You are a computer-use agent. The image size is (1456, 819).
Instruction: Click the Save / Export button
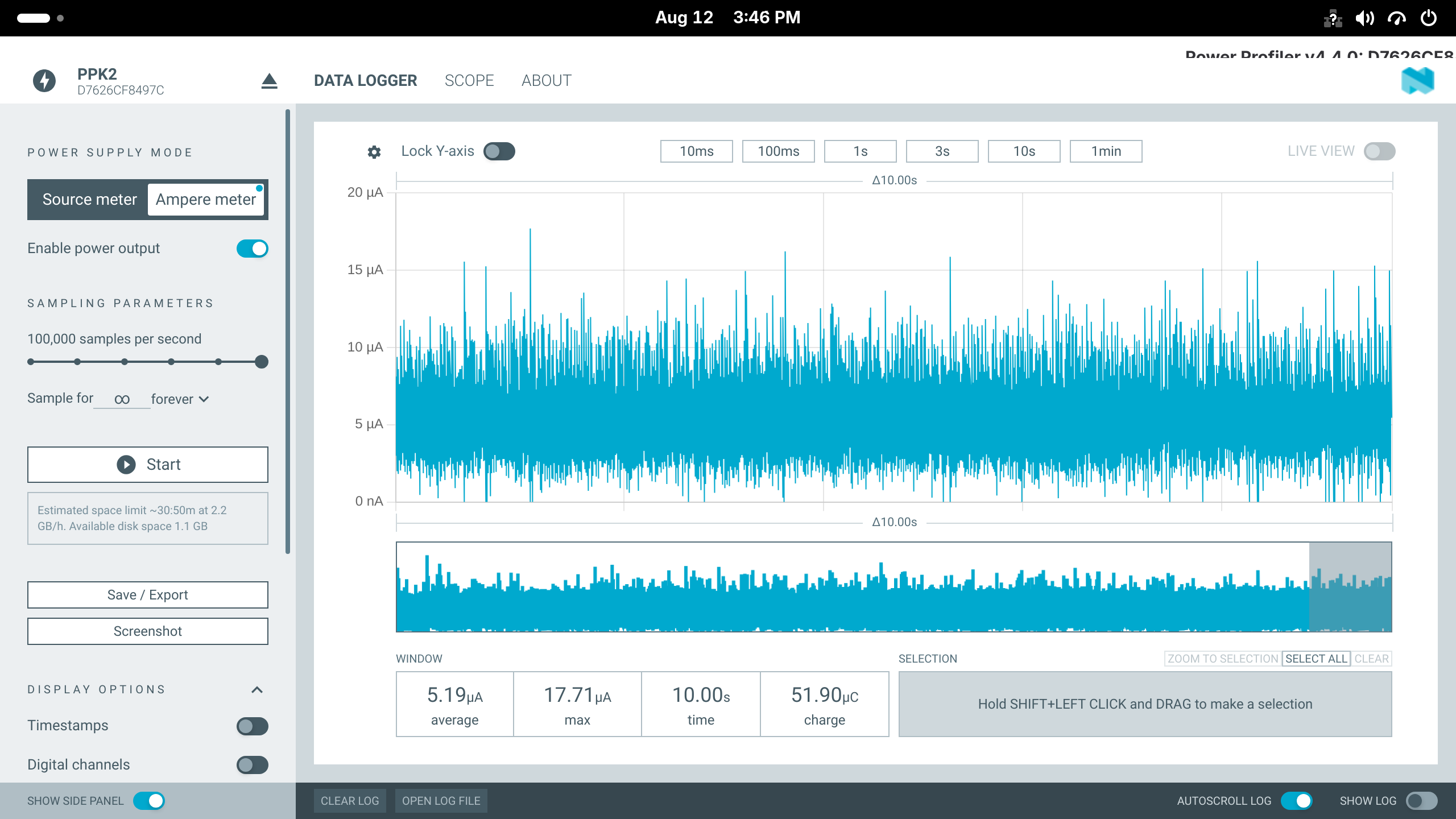coord(148,595)
